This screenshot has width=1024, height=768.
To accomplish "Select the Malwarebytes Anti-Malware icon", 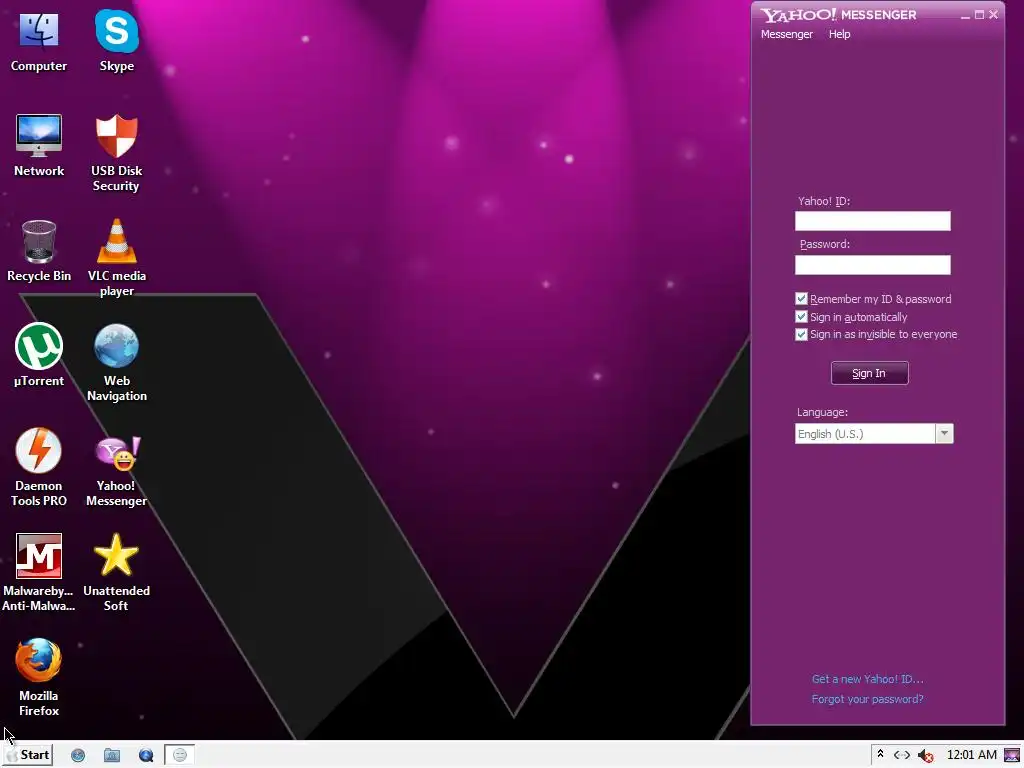I will tap(39, 573).
